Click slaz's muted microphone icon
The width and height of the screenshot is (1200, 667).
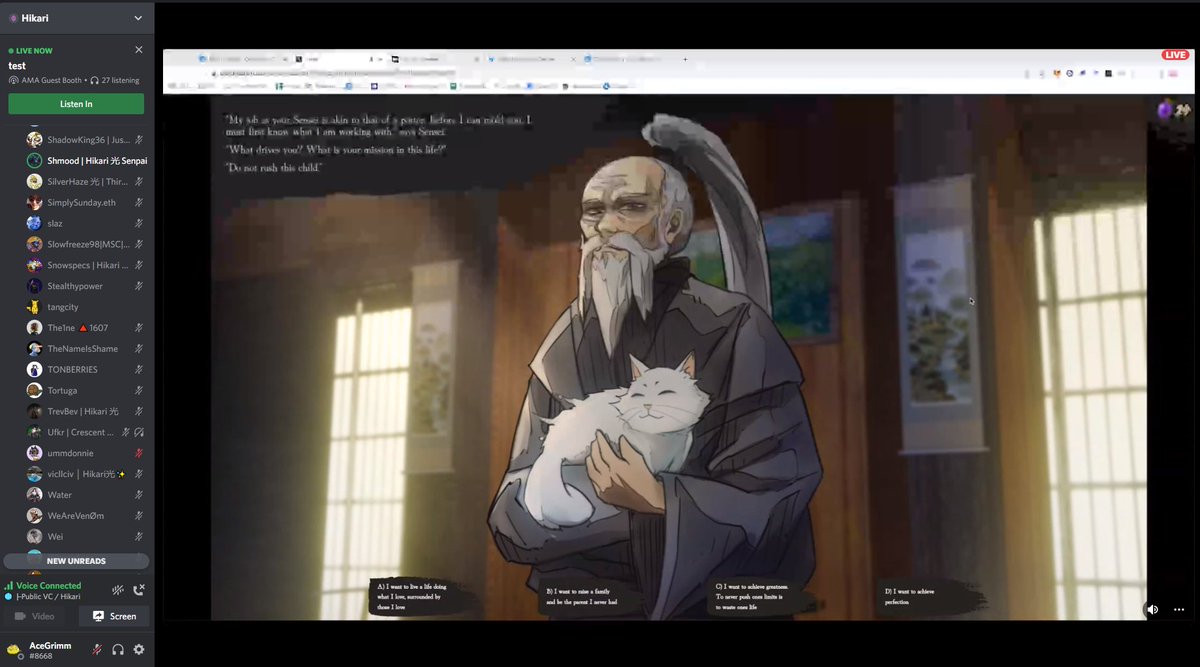(140, 224)
